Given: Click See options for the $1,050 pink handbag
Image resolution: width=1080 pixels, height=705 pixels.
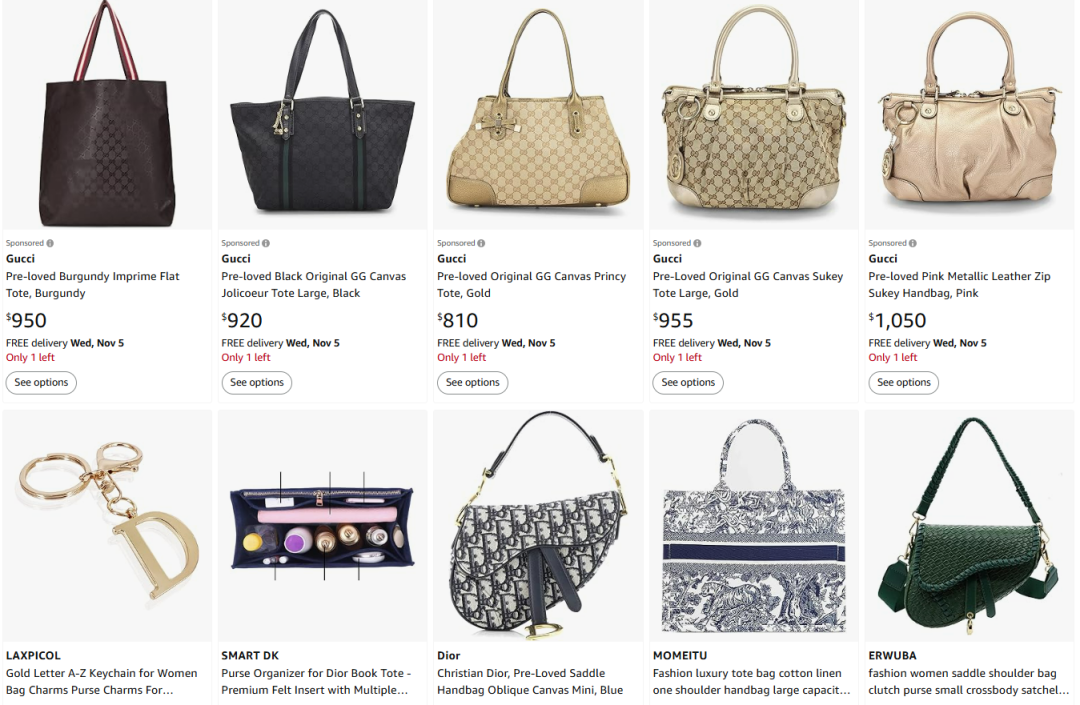Looking at the screenshot, I should click(x=904, y=382).
